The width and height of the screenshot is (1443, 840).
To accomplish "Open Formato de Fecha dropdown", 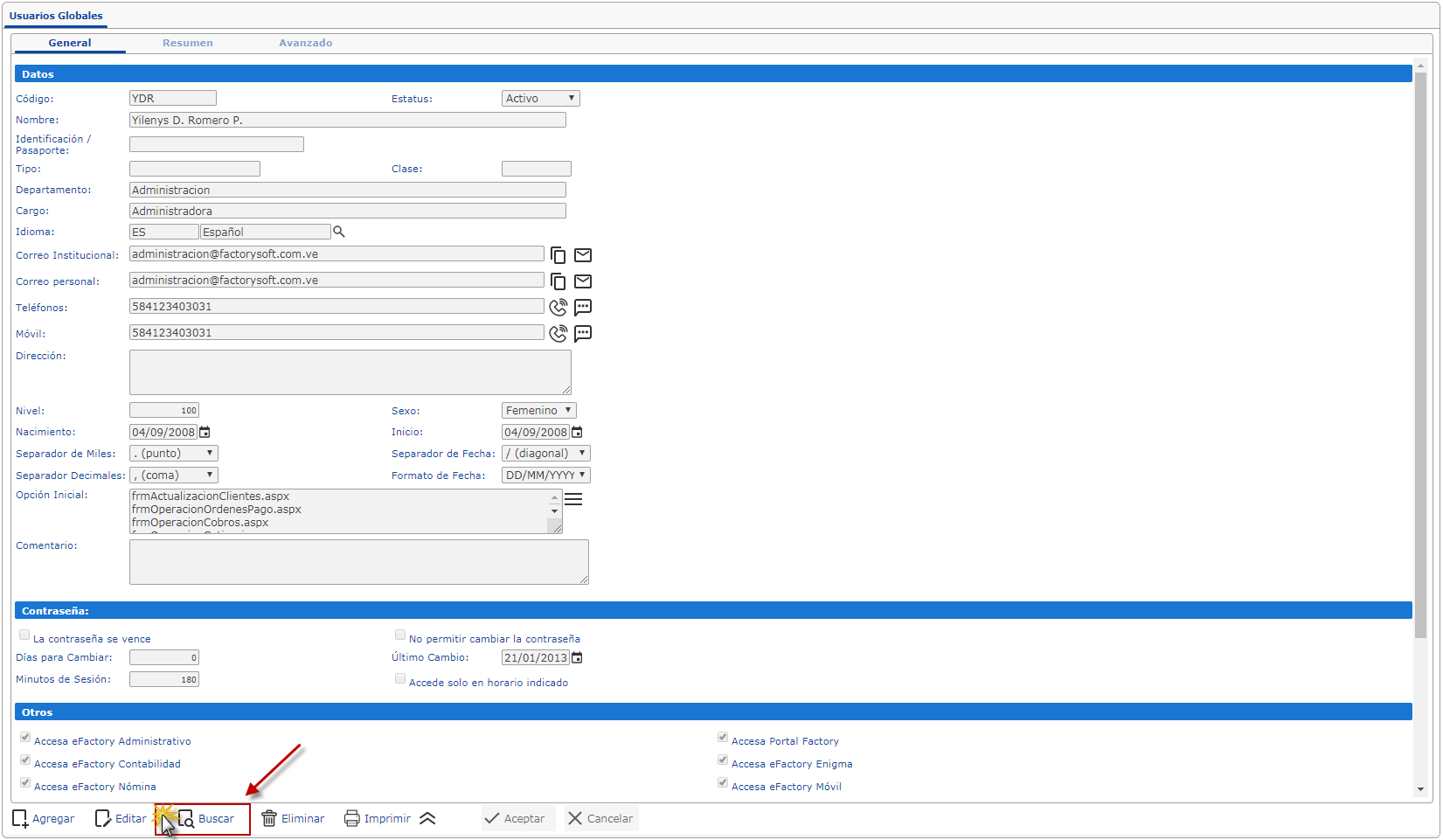I will [x=545, y=476].
